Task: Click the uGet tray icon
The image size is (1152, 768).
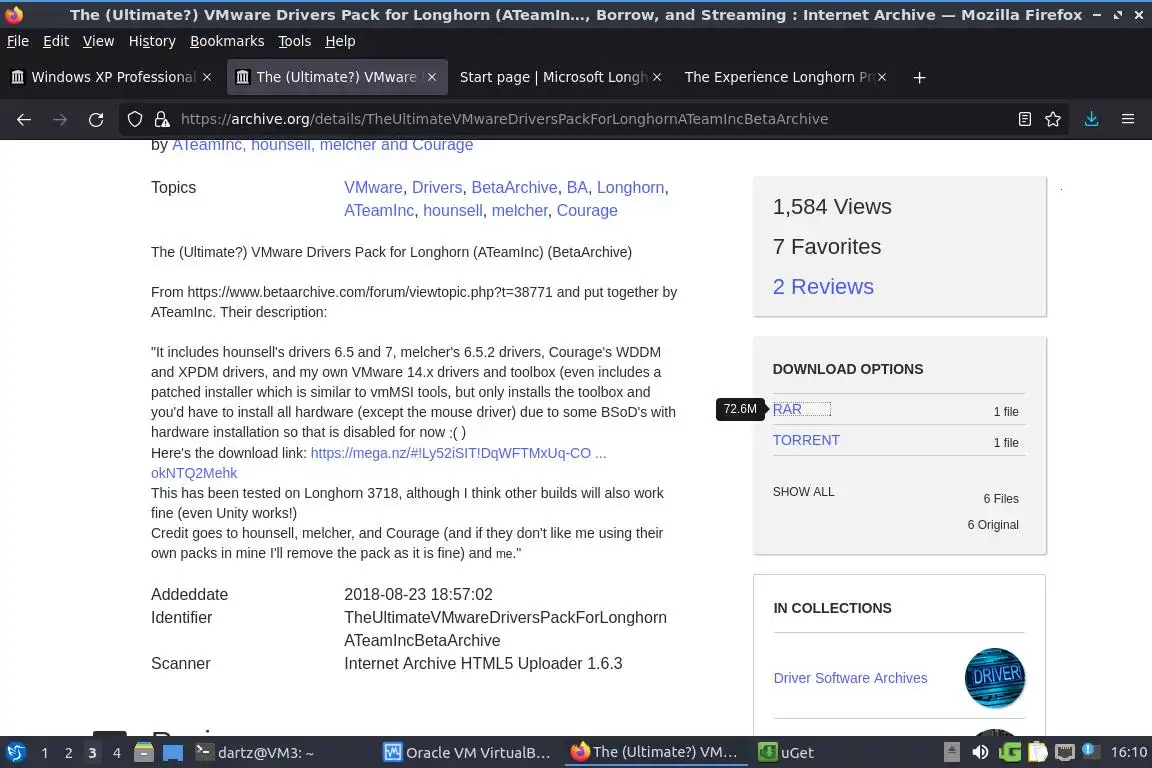Action: coord(1009,752)
